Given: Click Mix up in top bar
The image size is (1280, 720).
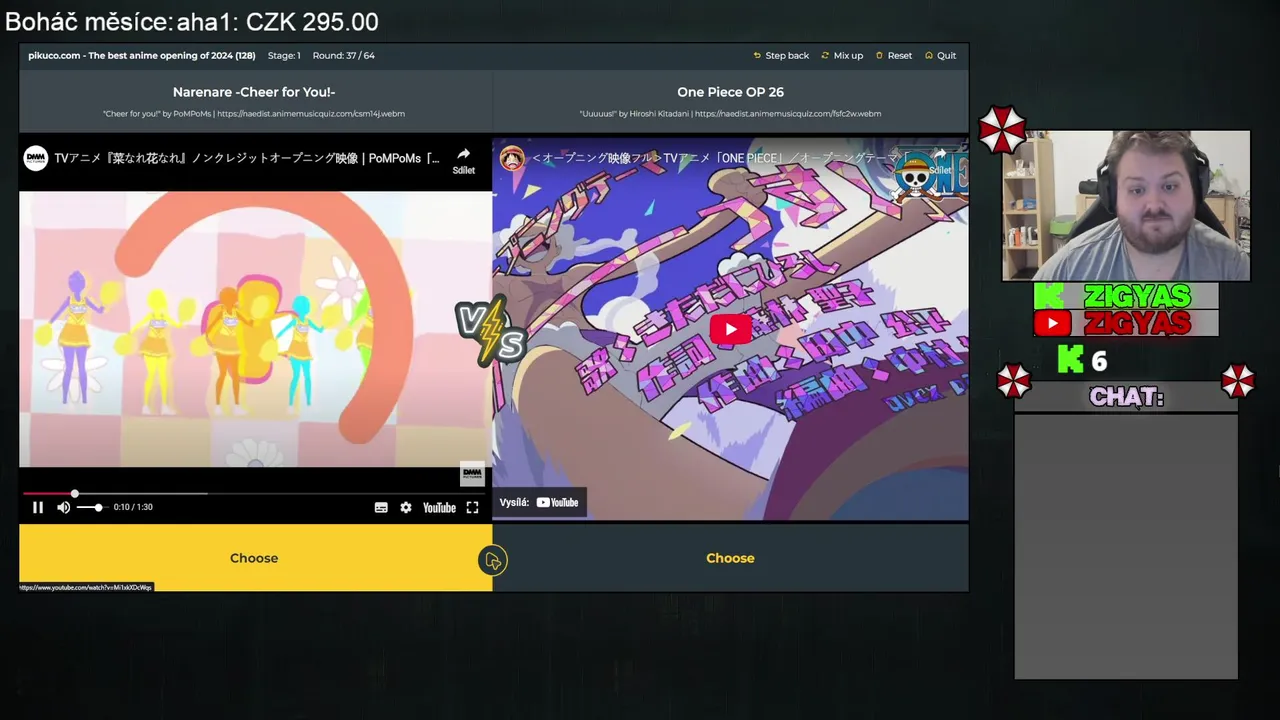Looking at the screenshot, I should 842,55.
